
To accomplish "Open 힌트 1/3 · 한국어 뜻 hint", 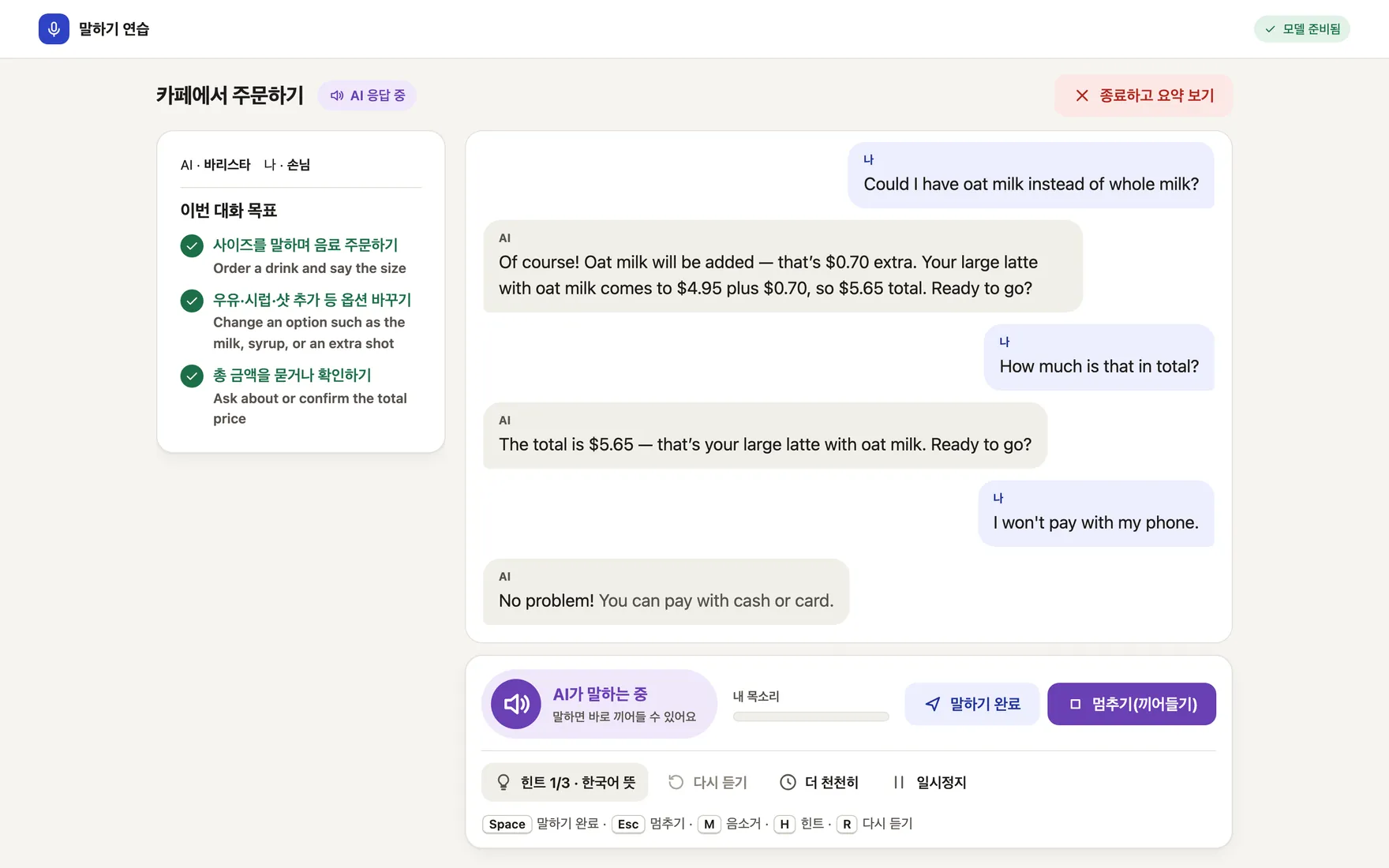I will (564, 782).
